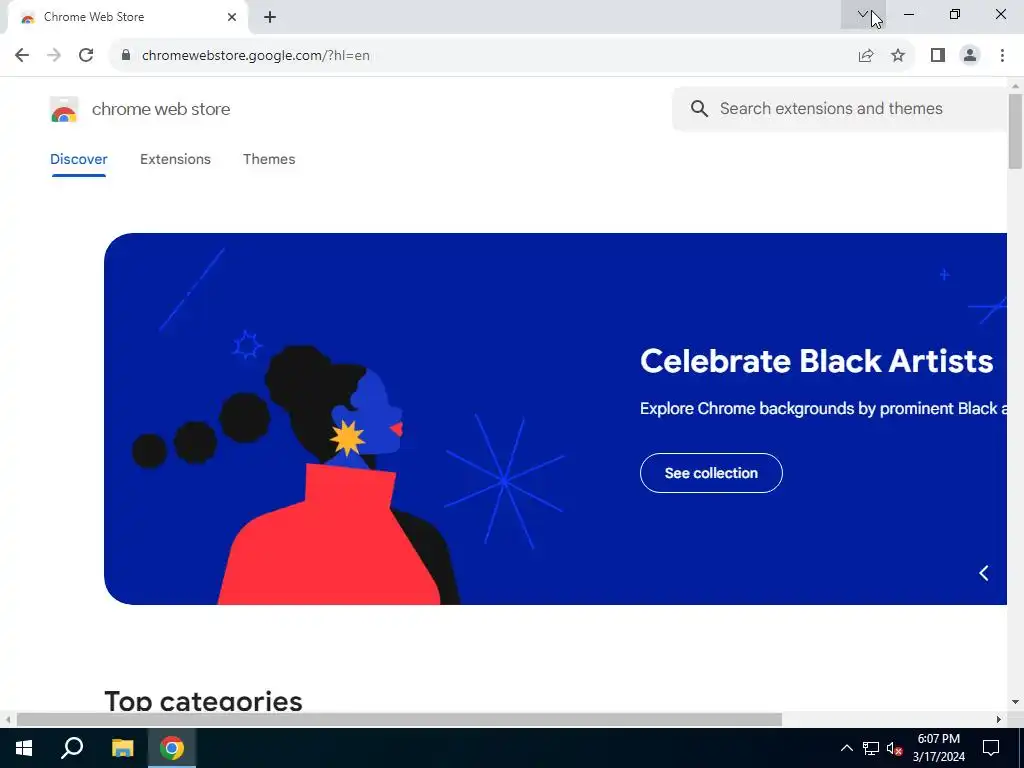Select the Discover tab
1024x768 pixels.
coord(78,159)
